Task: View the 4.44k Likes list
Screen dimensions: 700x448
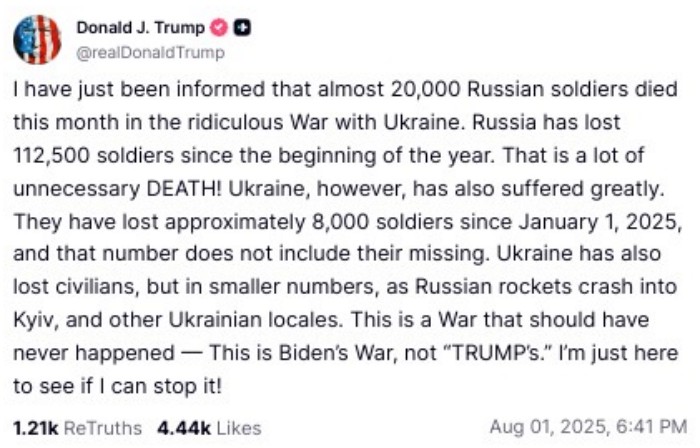Action: pos(209,428)
